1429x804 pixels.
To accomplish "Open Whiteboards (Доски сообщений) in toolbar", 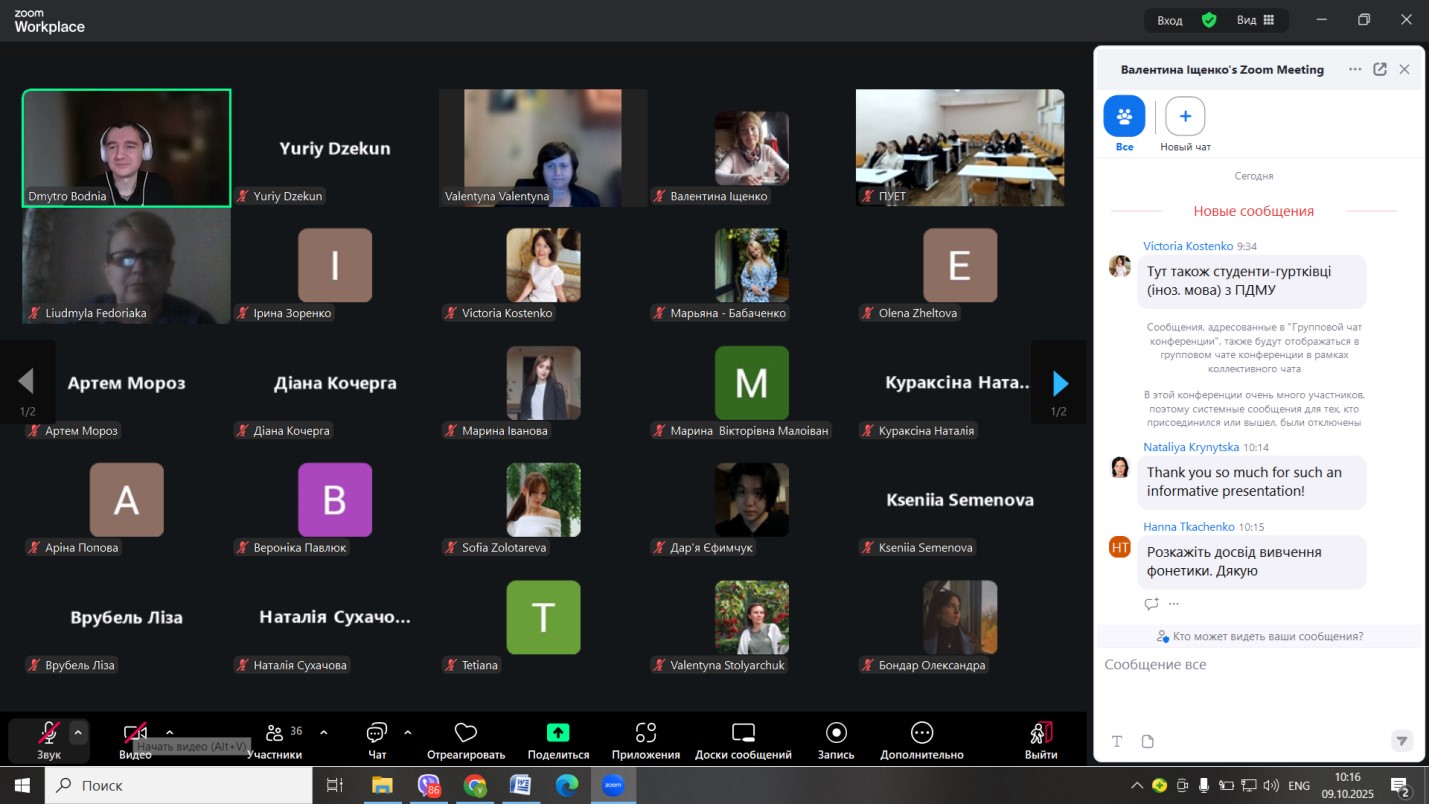I will coord(743,733).
